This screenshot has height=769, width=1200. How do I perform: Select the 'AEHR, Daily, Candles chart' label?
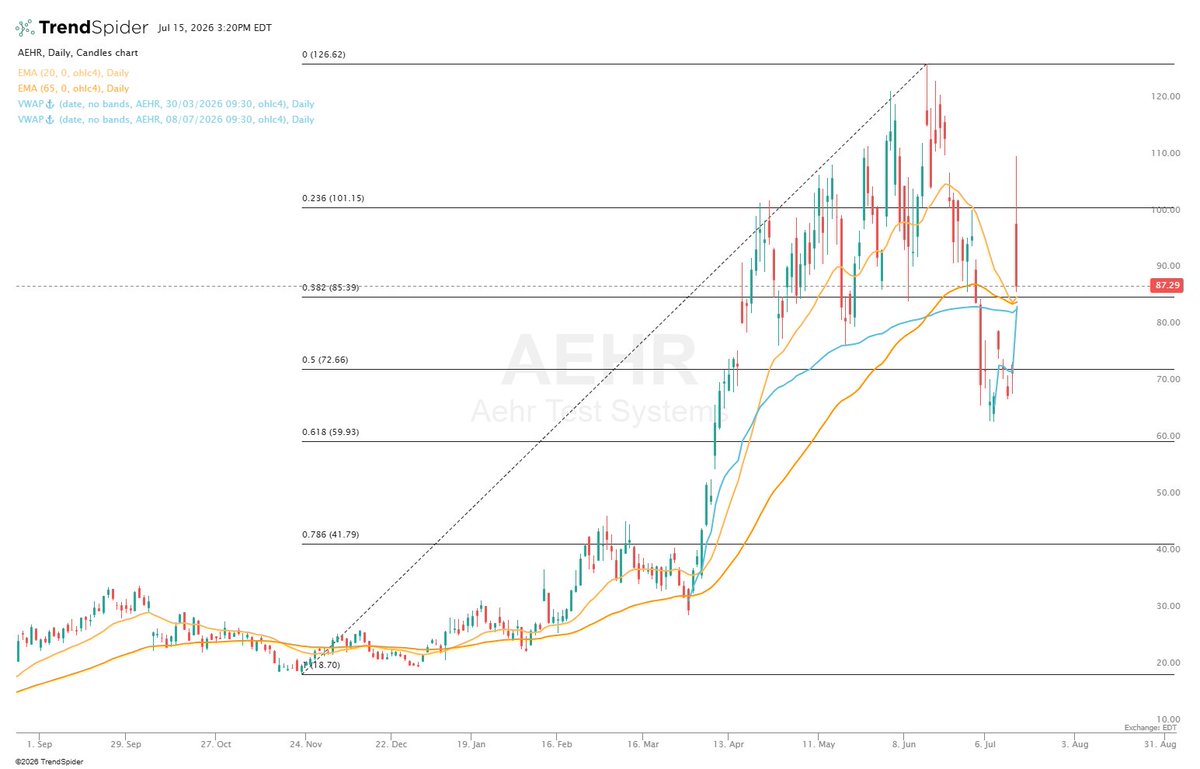click(78, 52)
